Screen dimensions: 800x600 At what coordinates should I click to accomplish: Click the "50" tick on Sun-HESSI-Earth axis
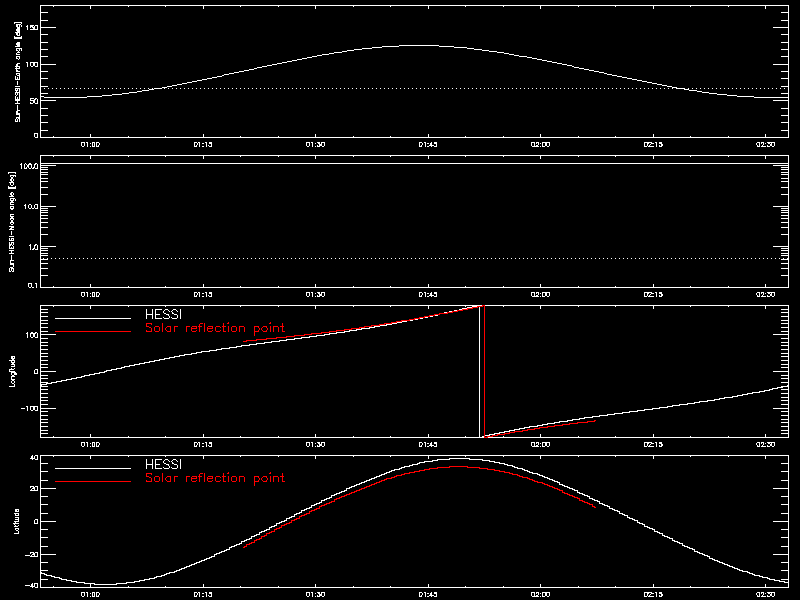[x=34, y=101]
